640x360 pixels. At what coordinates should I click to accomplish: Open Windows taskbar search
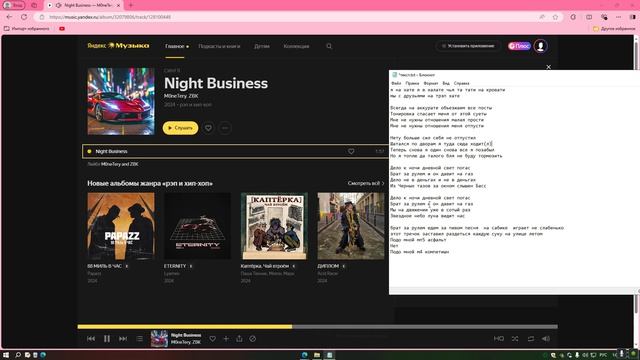18,355
